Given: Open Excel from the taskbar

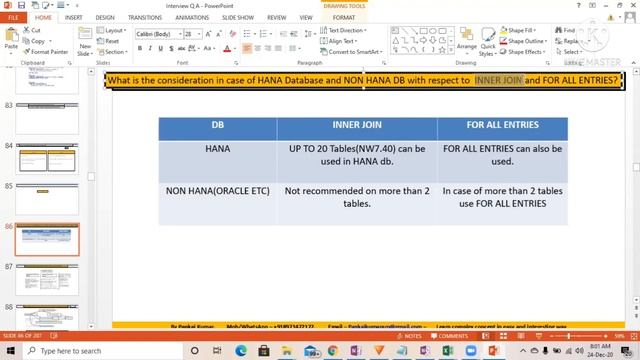Looking at the screenshot, I should [x=447, y=351].
